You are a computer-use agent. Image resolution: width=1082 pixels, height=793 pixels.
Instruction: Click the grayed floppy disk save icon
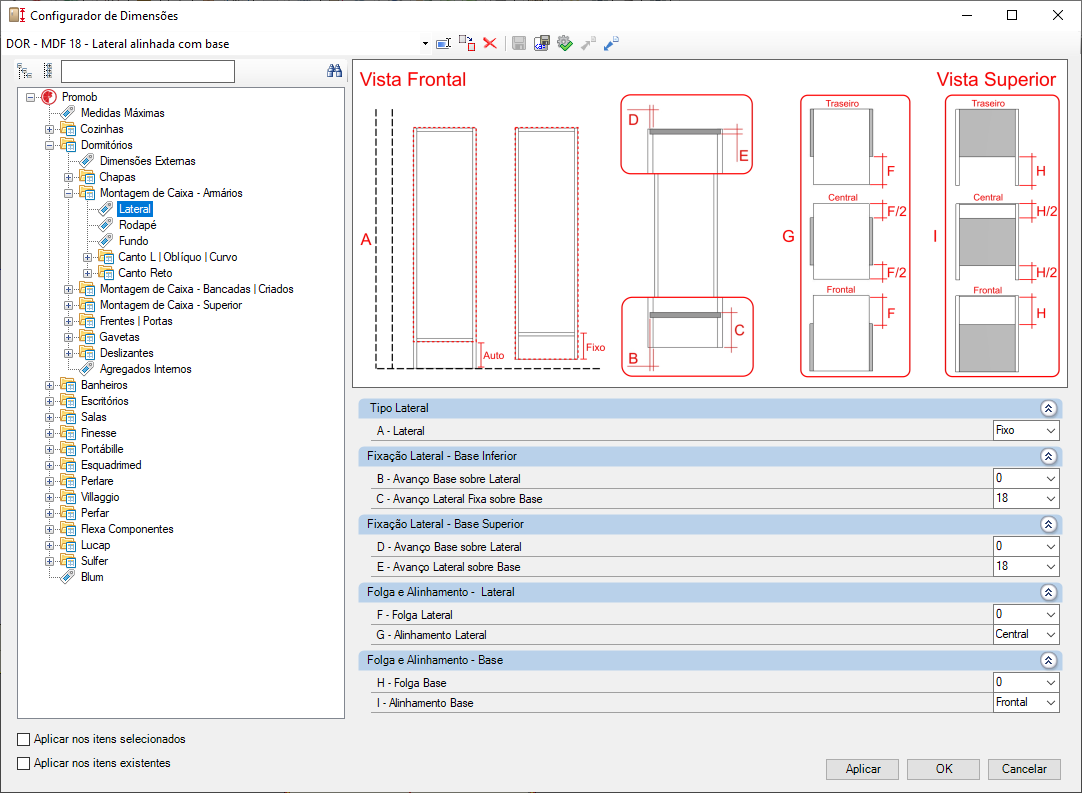pos(519,43)
